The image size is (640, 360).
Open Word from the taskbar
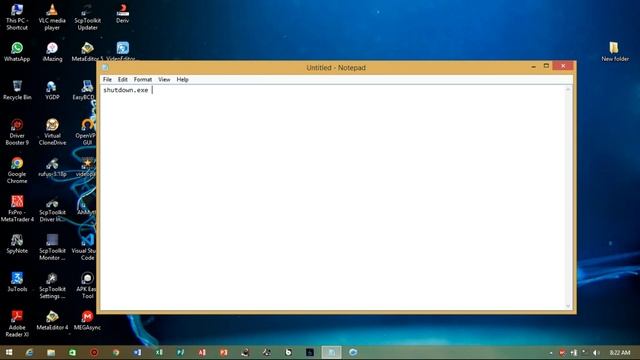tap(137, 352)
